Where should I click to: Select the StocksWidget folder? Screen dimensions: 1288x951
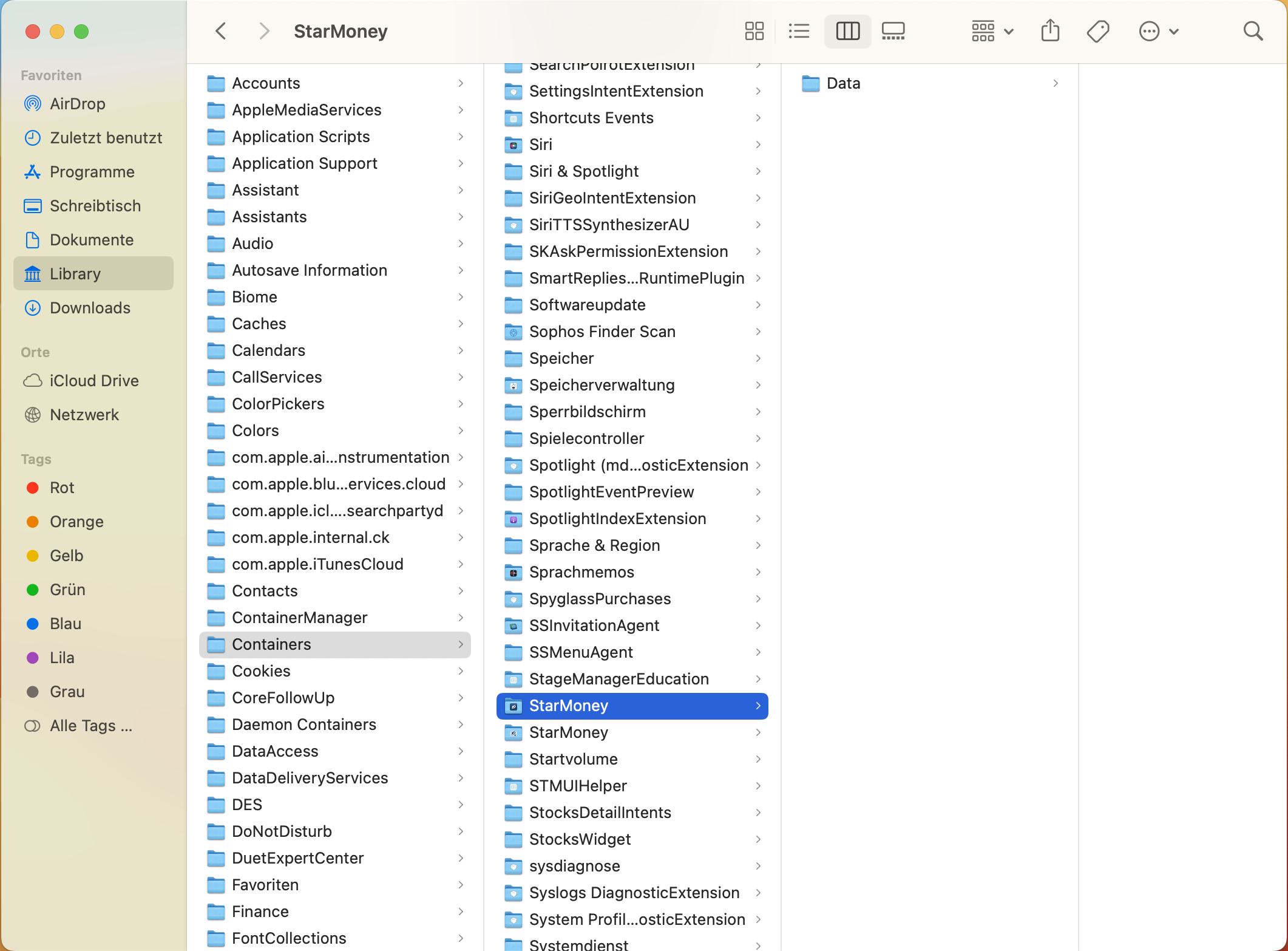632,839
